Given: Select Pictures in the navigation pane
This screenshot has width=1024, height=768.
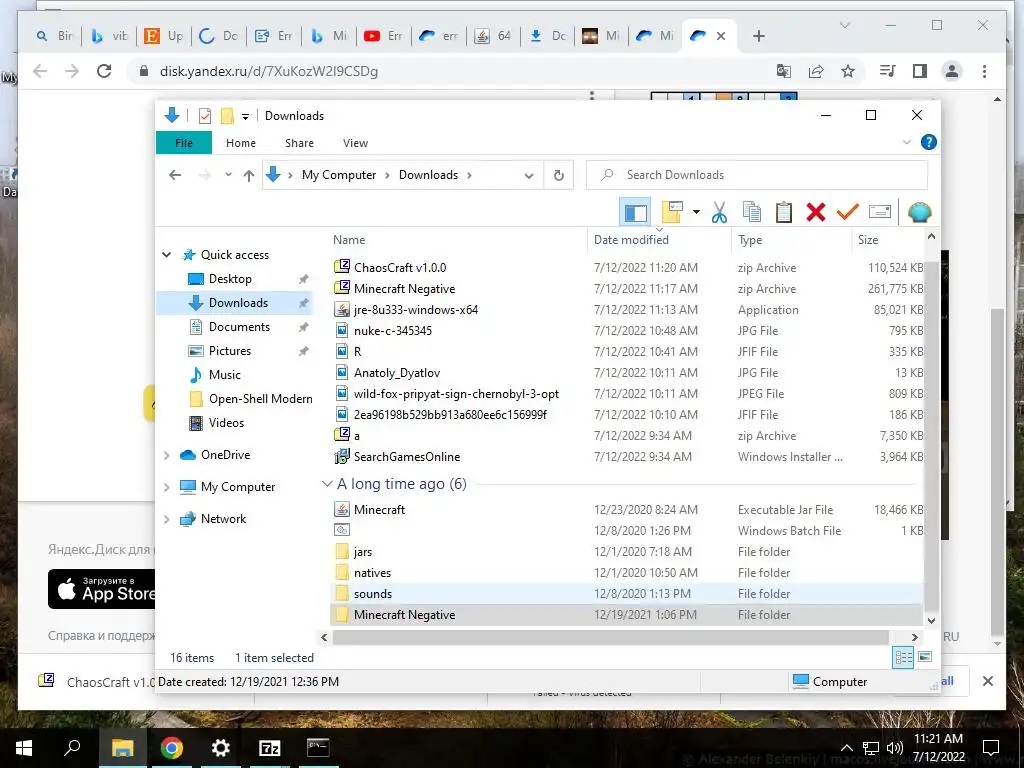Looking at the screenshot, I should point(229,351).
